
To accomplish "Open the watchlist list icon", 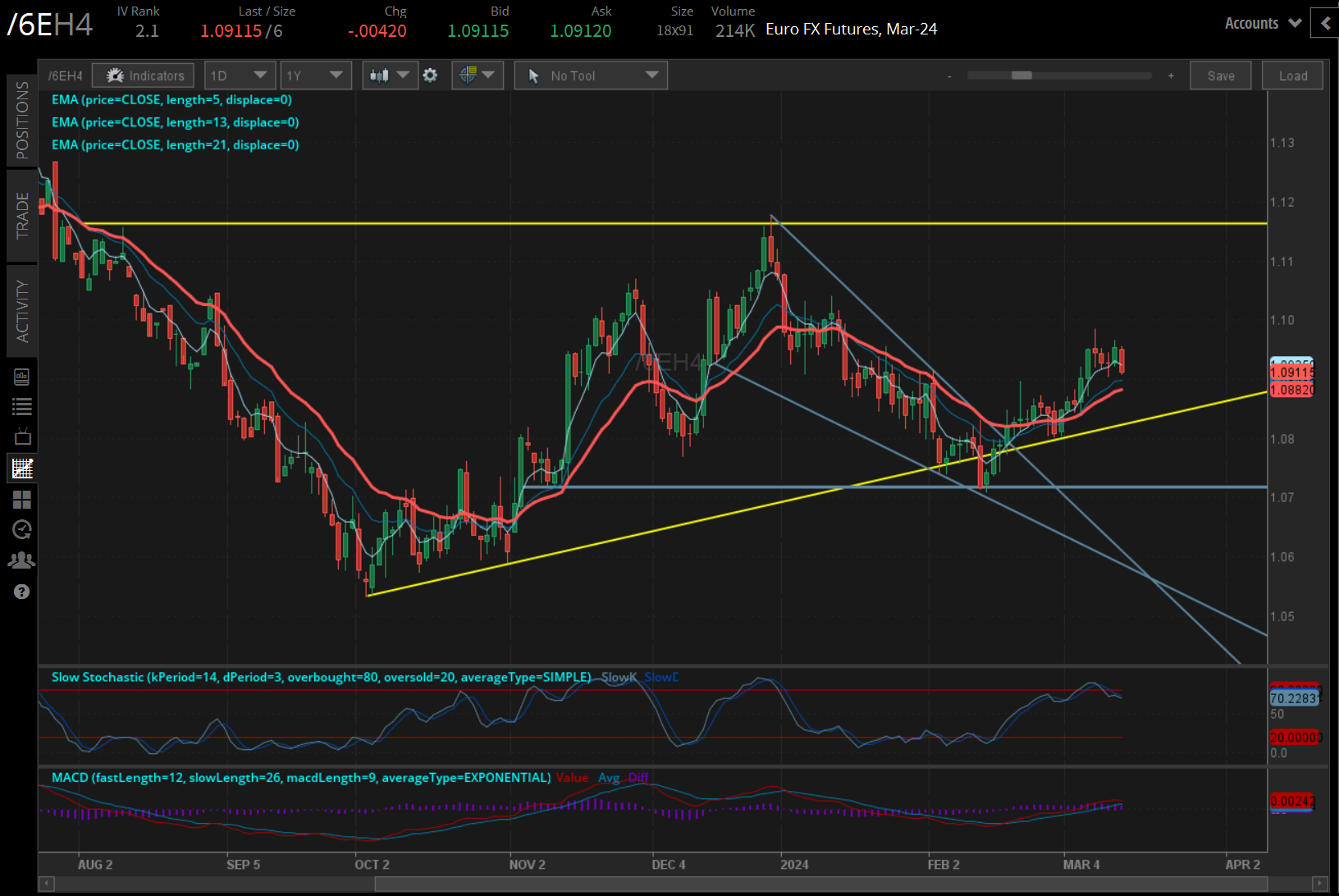I will coord(22,406).
